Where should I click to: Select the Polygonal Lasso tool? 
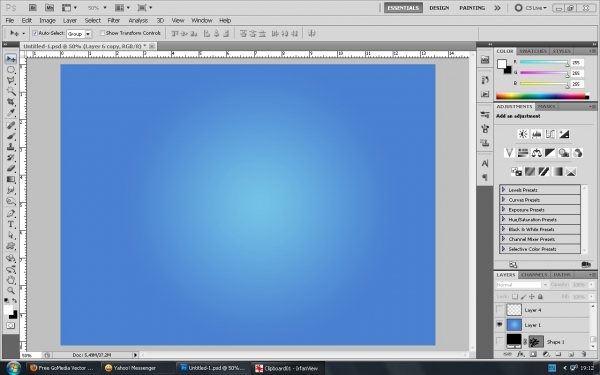tap(11, 80)
